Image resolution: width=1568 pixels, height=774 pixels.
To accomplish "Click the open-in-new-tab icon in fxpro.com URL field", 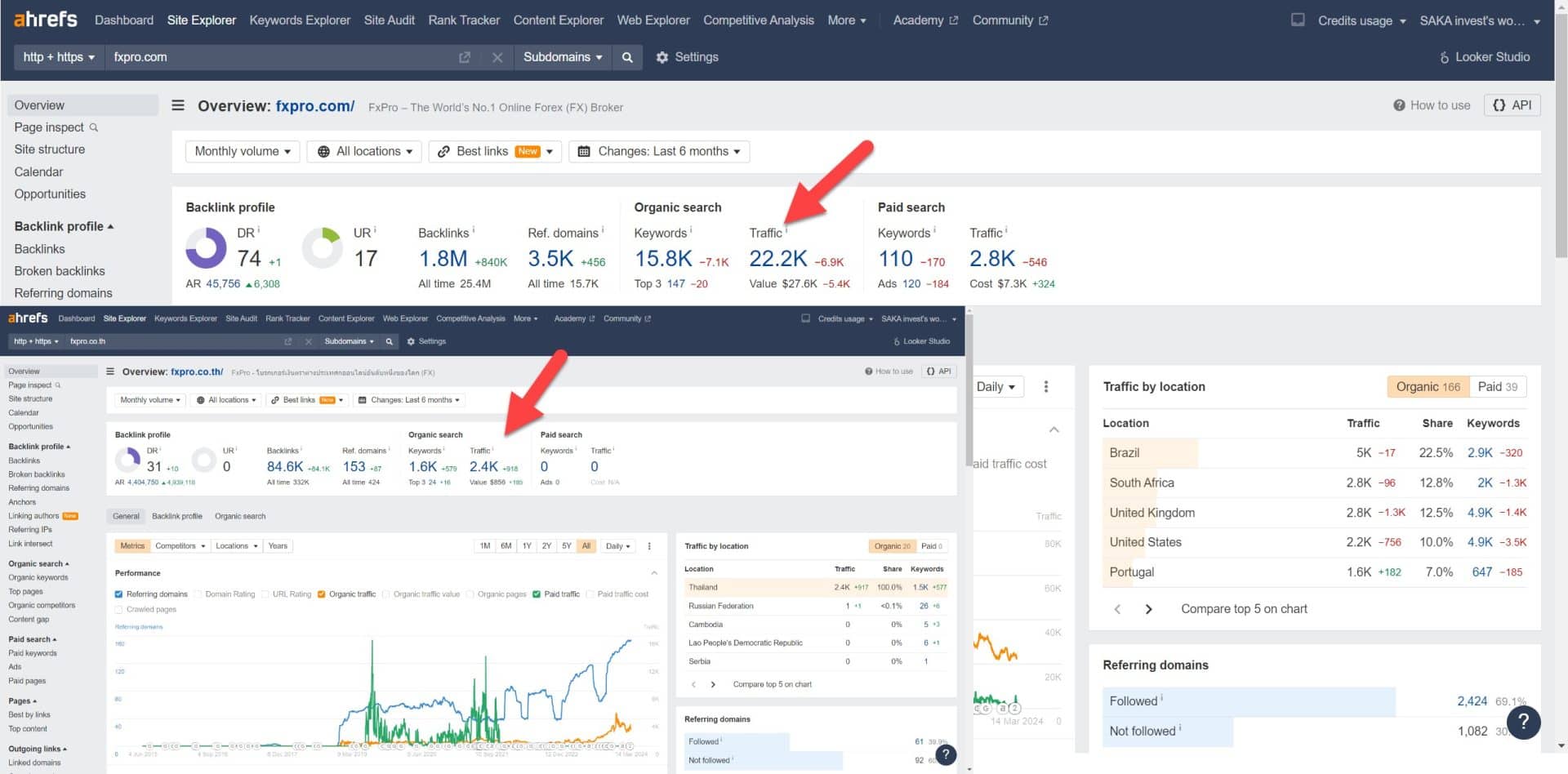I will click(465, 57).
